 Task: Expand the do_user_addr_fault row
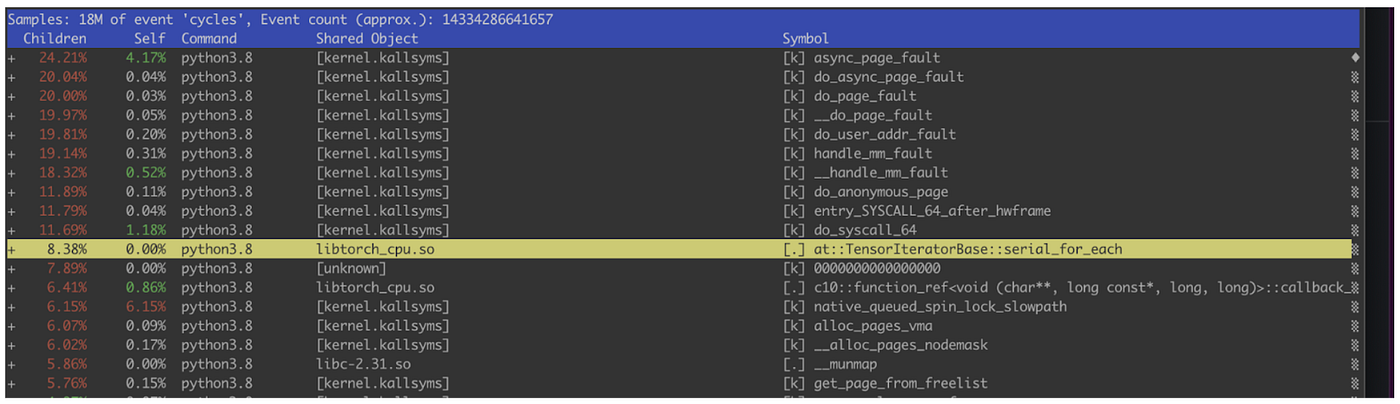pos(11,134)
